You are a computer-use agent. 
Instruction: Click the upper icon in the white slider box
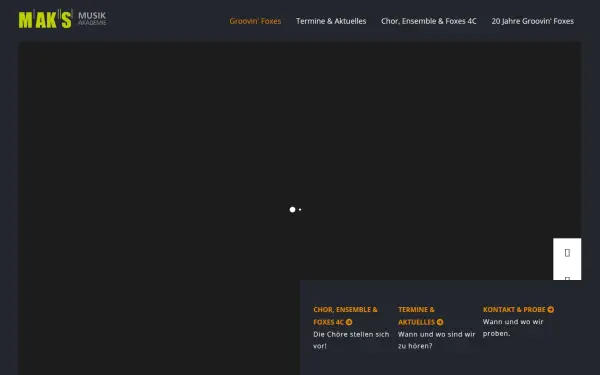point(567,253)
